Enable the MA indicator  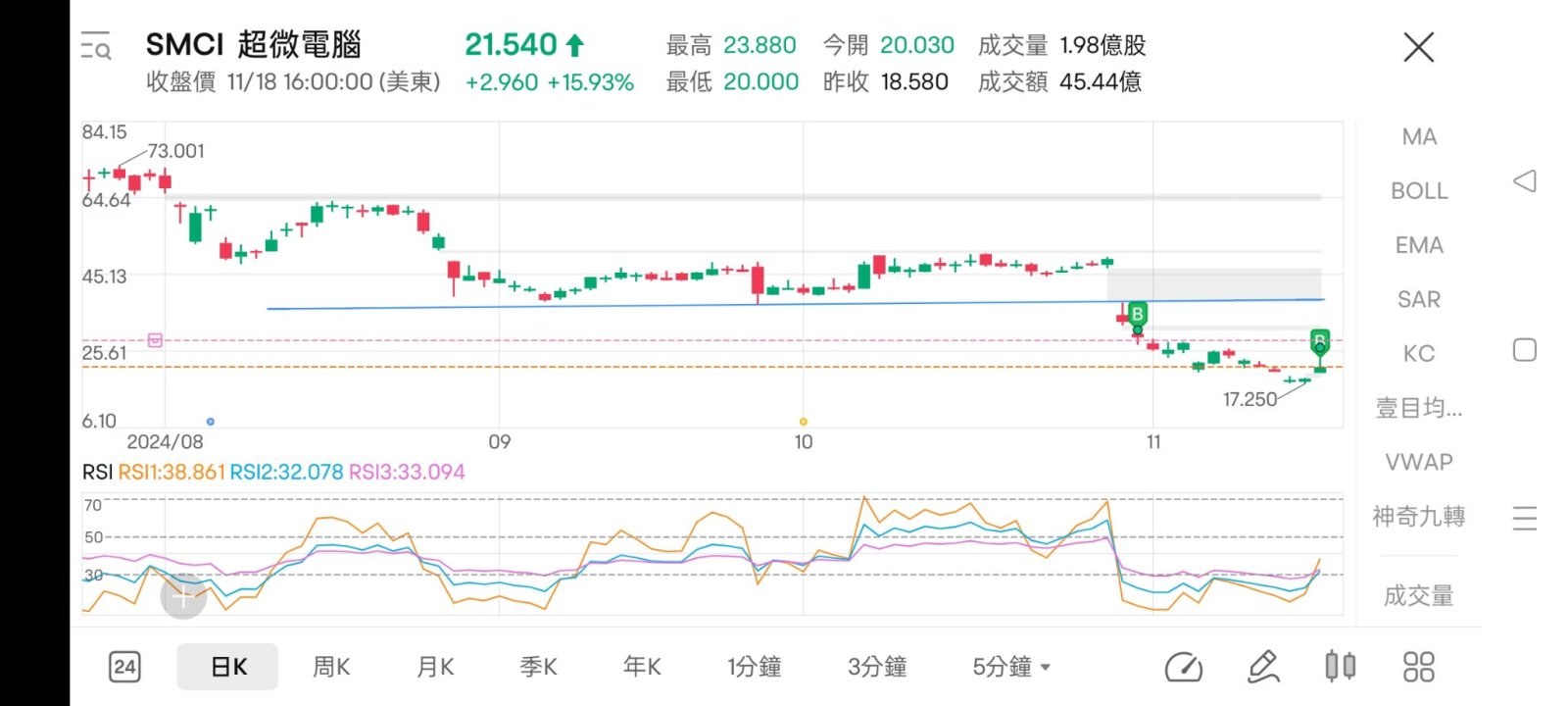pos(1419,137)
